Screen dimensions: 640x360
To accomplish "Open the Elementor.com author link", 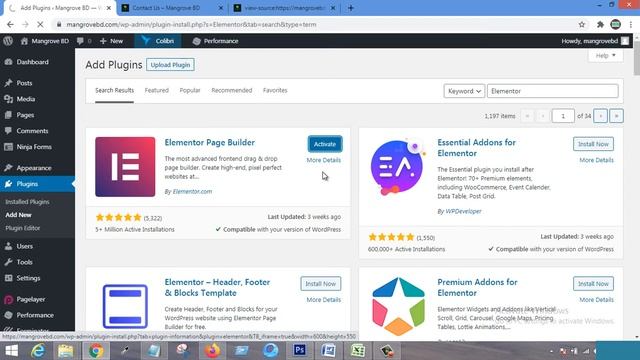I will coord(192,191).
